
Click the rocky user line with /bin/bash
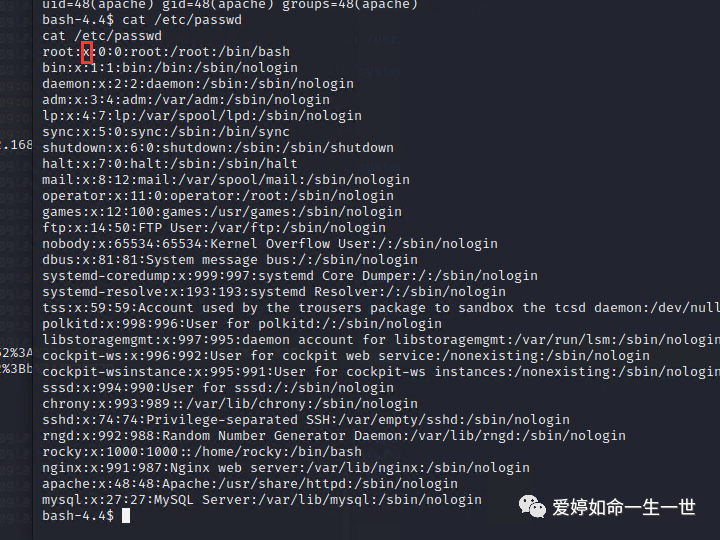tap(202, 452)
